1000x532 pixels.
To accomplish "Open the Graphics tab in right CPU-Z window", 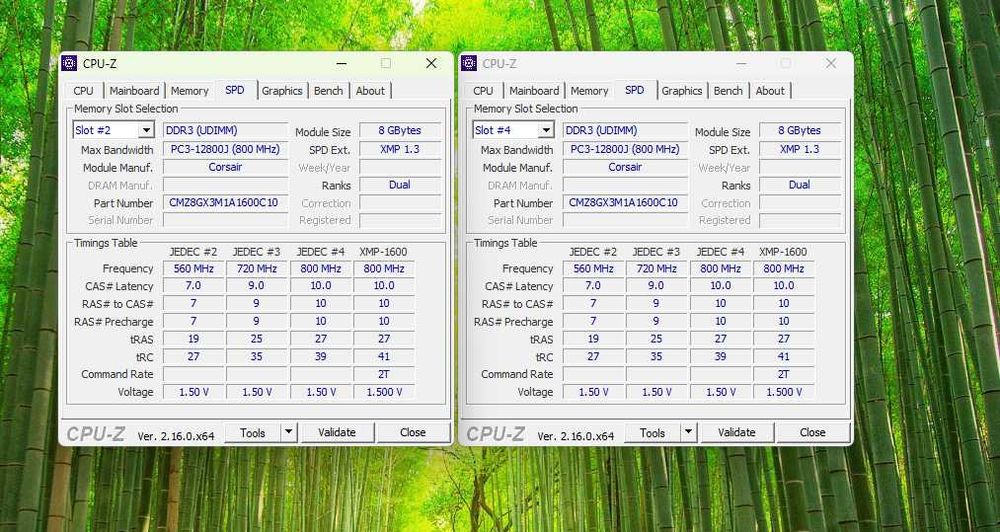I will tap(682, 91).
